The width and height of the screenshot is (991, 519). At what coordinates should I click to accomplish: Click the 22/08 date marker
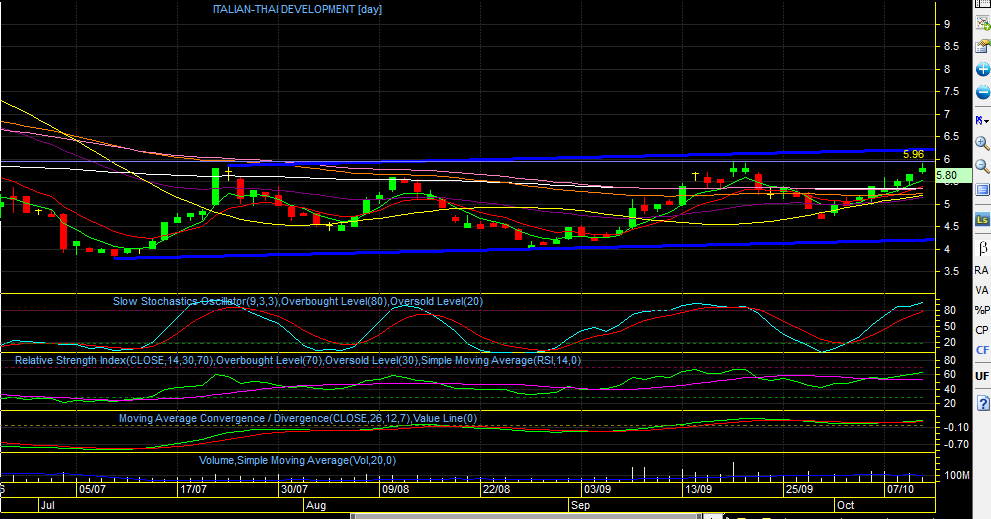(497, 489)
